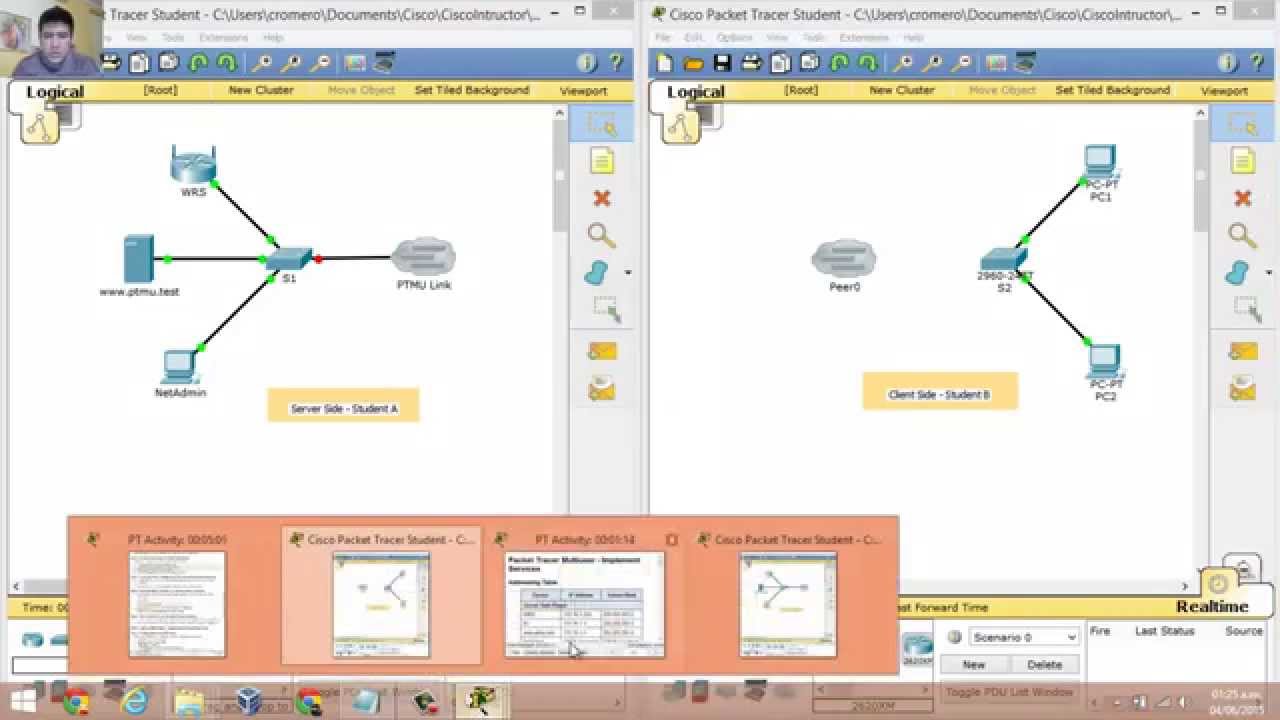Screen dimensions: 1280x720
Task: Click Viewport in Client Side window
Action: tap(1224, 91)
